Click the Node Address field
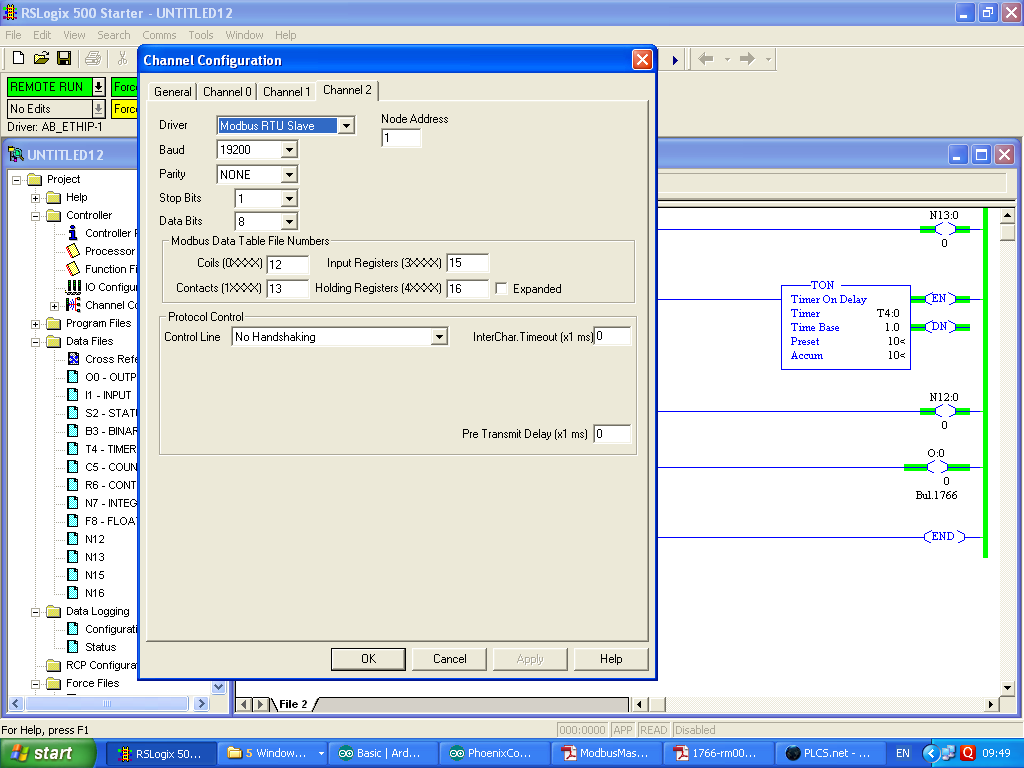The width and height of the screenshot is (1024, 768). [x=400, y=138]
